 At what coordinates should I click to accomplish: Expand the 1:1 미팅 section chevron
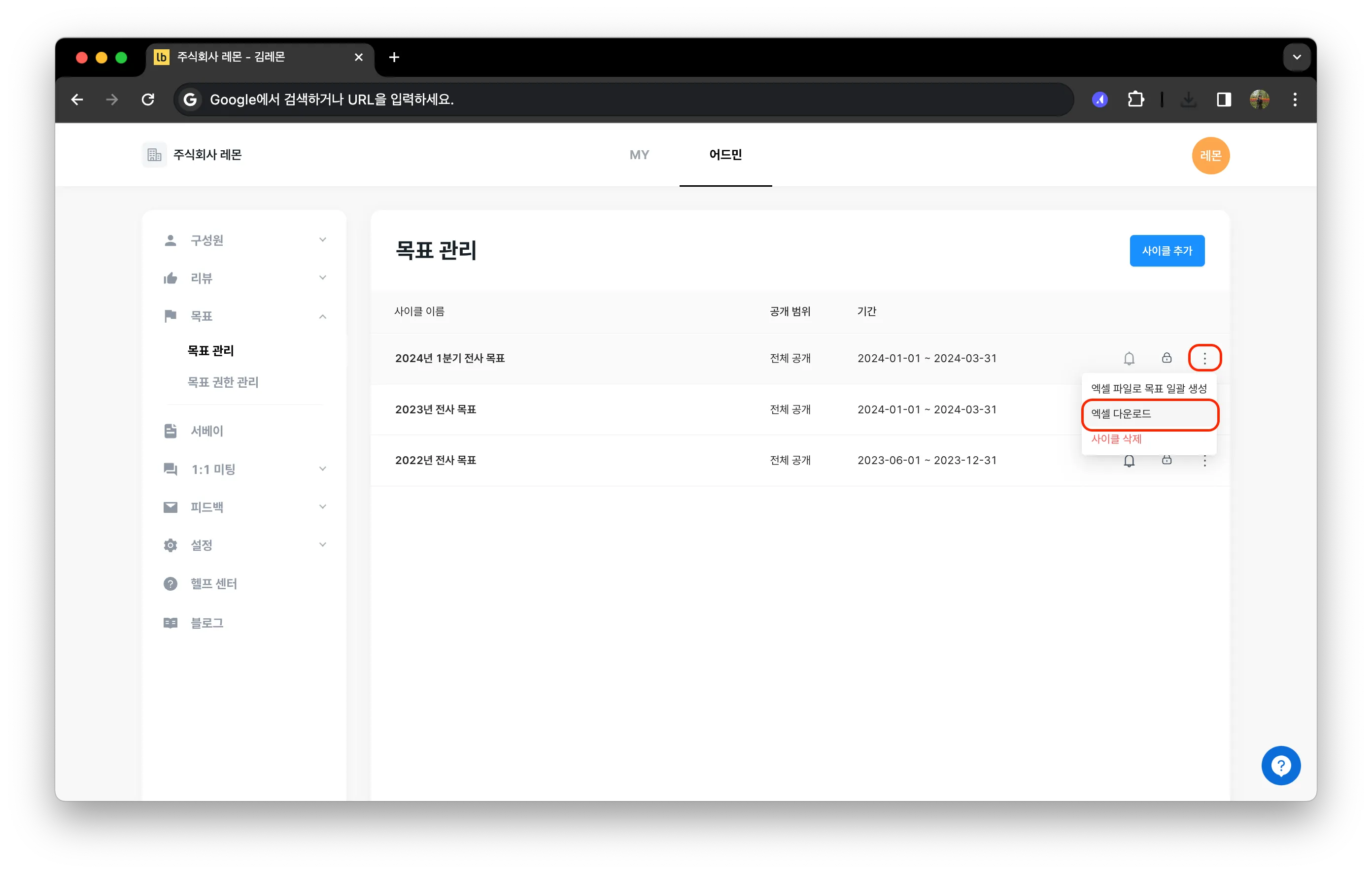pos(322,469)
